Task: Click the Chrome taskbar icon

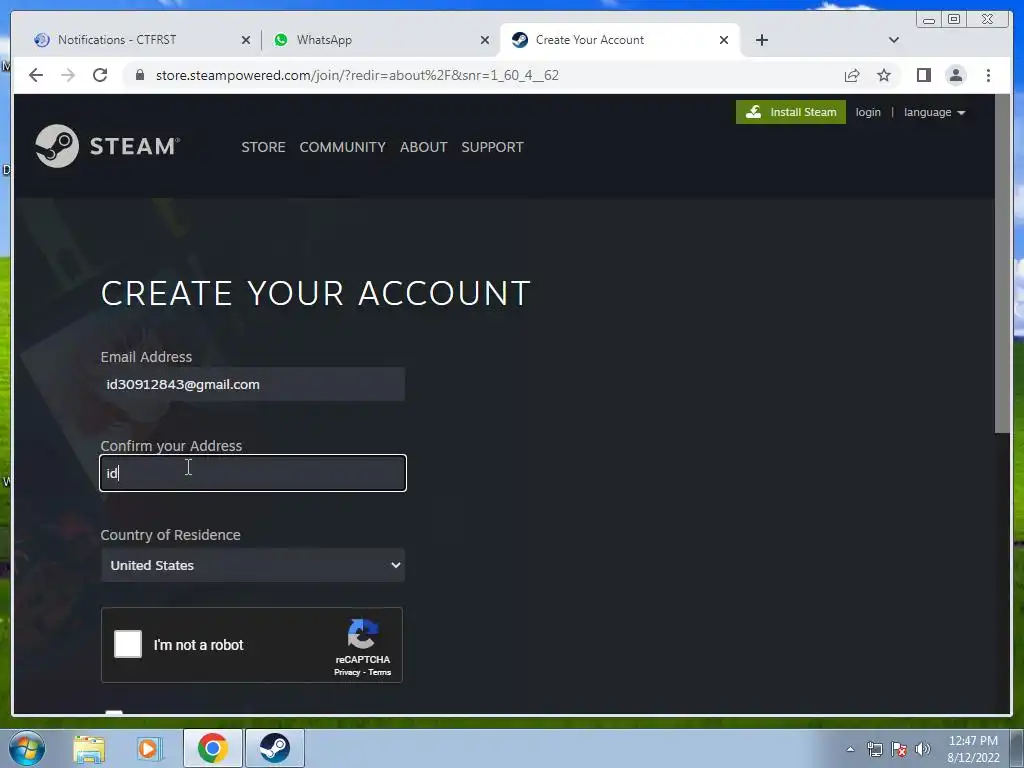Action: pos(212,748)
